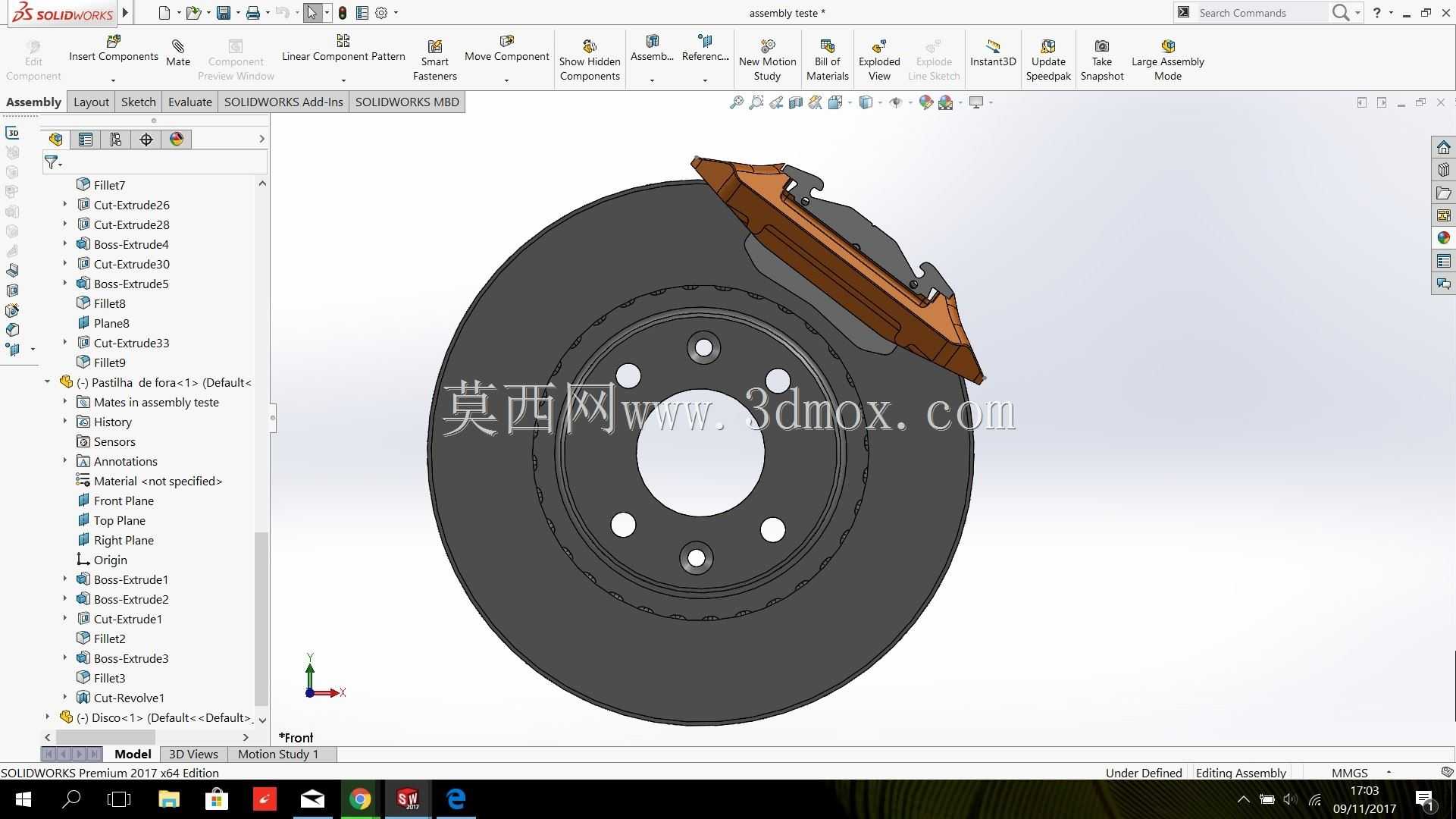
Task: Click the Insert Components icon
Action: (114, 41)
